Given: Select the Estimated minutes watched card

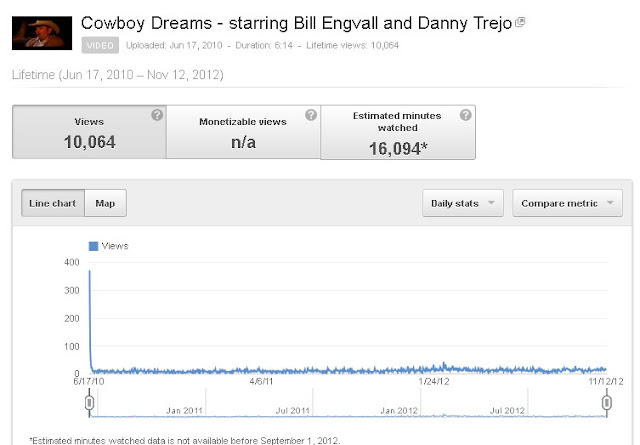Looking at the screenshot, I should 398,132.
